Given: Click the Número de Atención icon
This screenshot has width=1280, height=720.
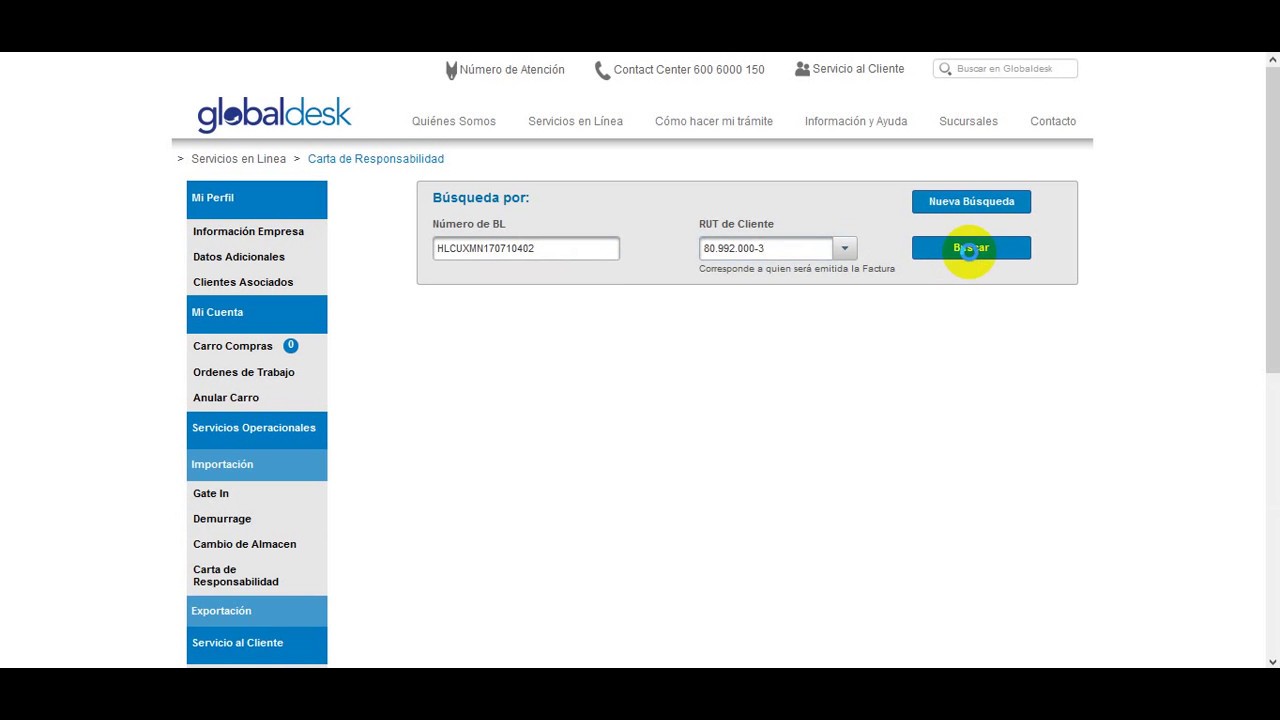Looking at the screenshot, I should (x=451, y=70).
